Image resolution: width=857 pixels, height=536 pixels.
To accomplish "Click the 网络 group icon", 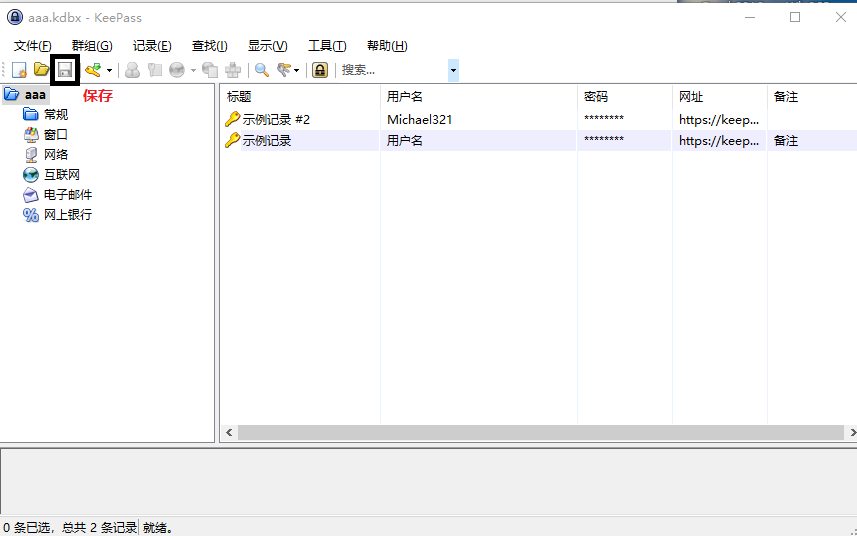I will coord(31,155).
